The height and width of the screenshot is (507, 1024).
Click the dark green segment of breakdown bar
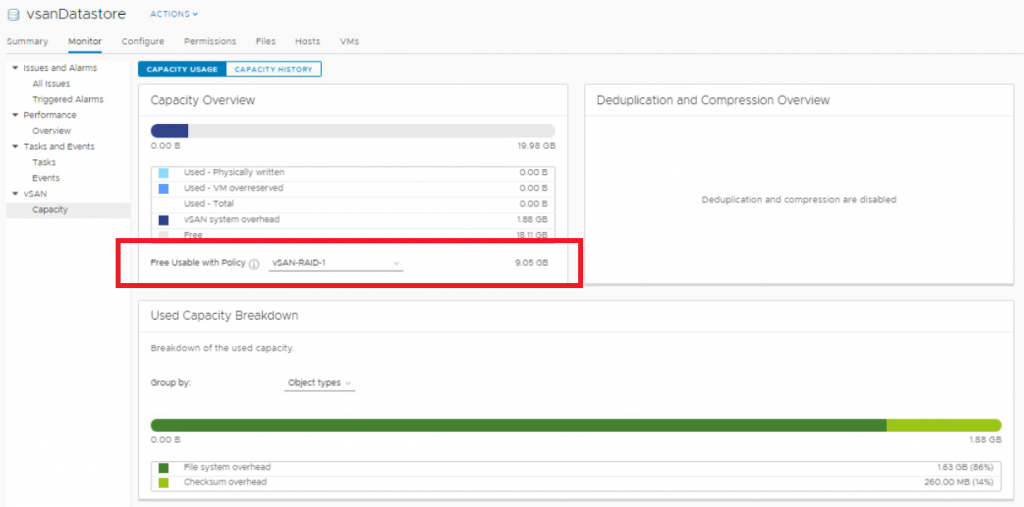(519, 425)
